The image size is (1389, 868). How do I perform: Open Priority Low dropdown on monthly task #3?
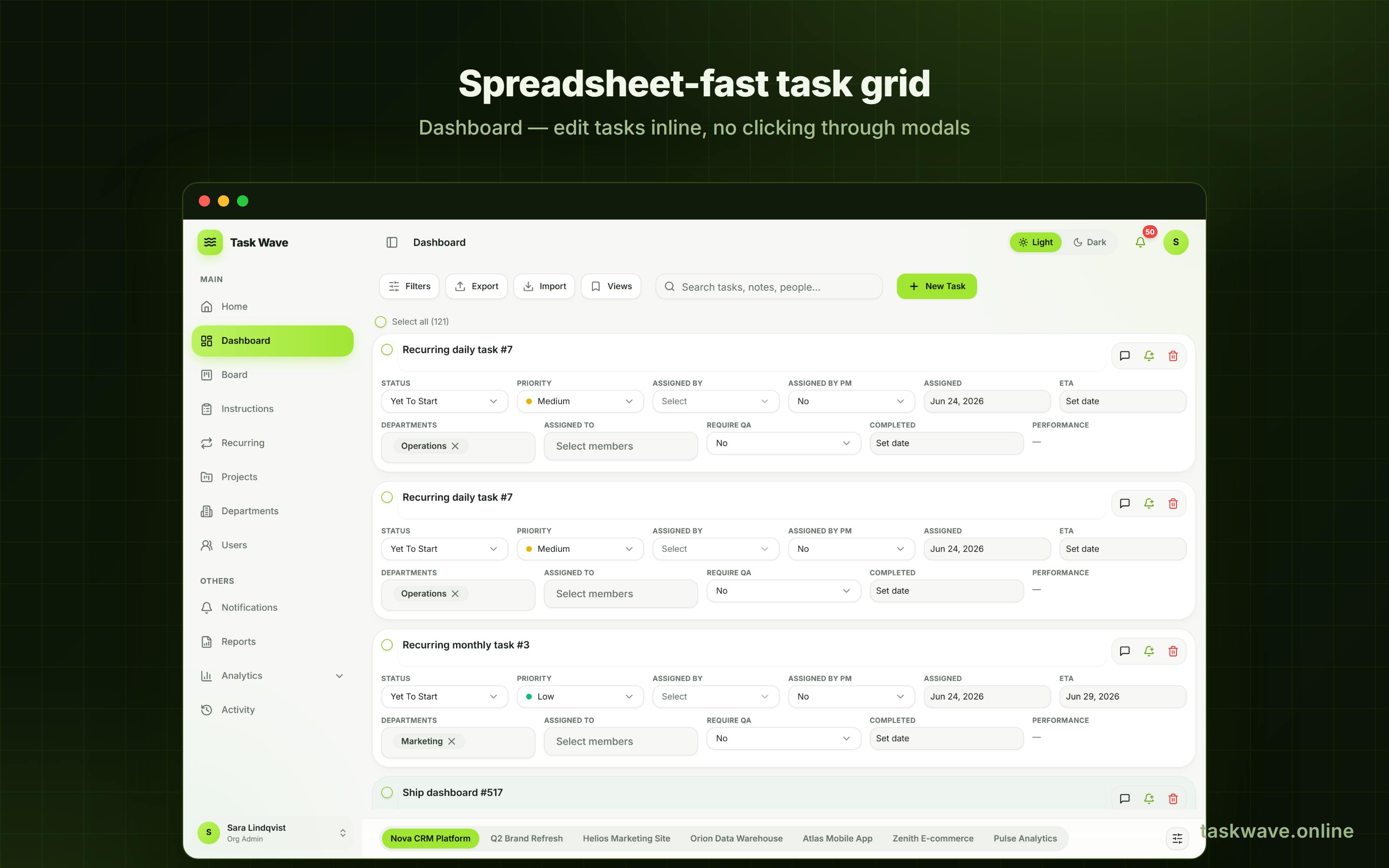pos(580,696)
